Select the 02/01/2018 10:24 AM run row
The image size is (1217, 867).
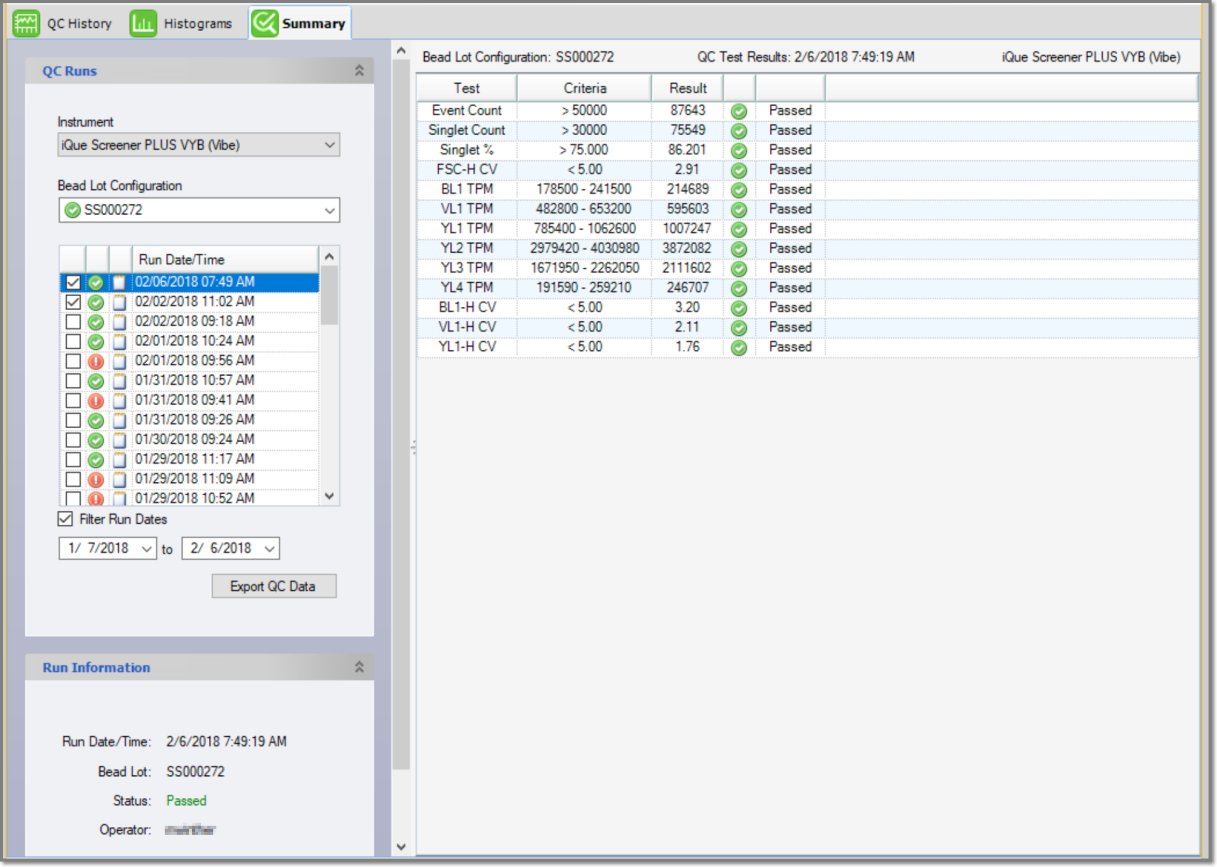190,342
